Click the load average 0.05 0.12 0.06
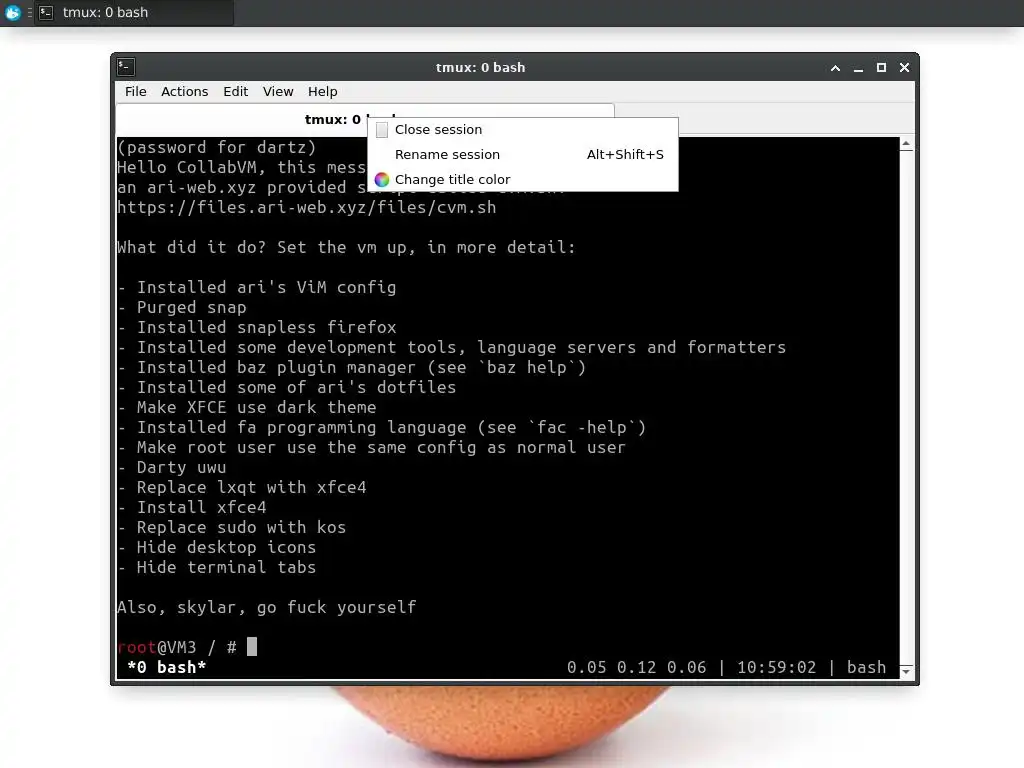 pos(636,667)
